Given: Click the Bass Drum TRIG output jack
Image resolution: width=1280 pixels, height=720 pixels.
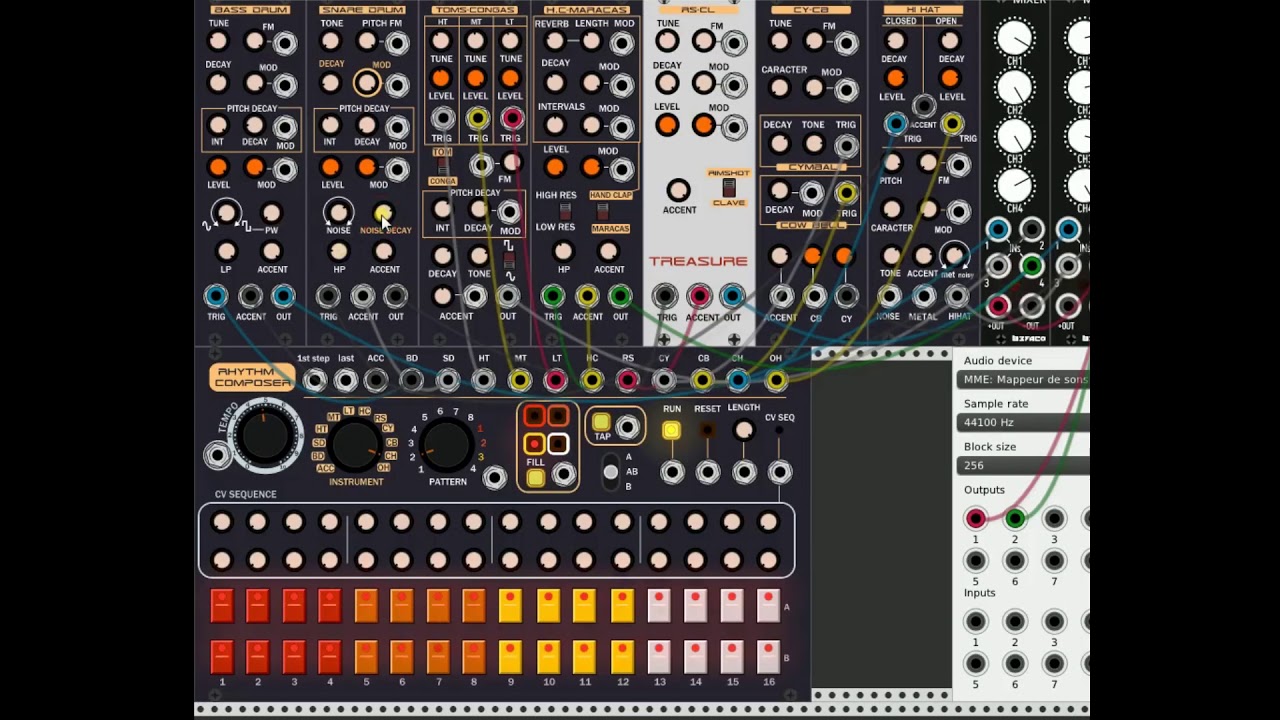Looking at the screenshot, I should 218,296.
